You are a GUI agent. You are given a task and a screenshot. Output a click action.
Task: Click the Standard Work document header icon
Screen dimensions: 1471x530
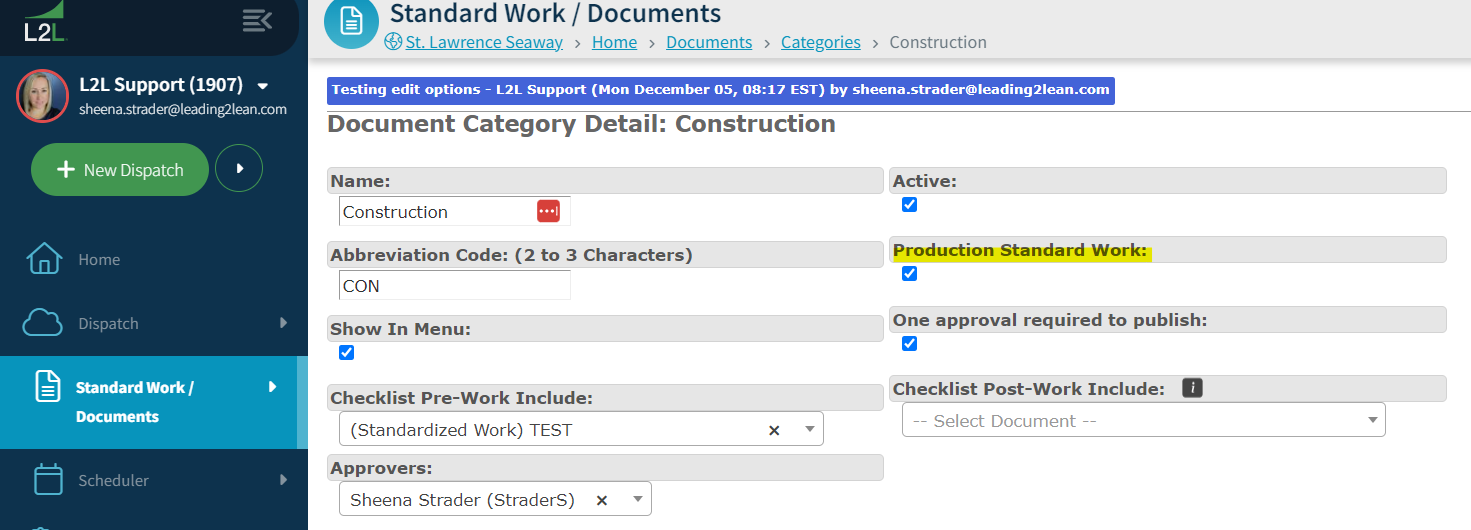(x=352, y=21)
